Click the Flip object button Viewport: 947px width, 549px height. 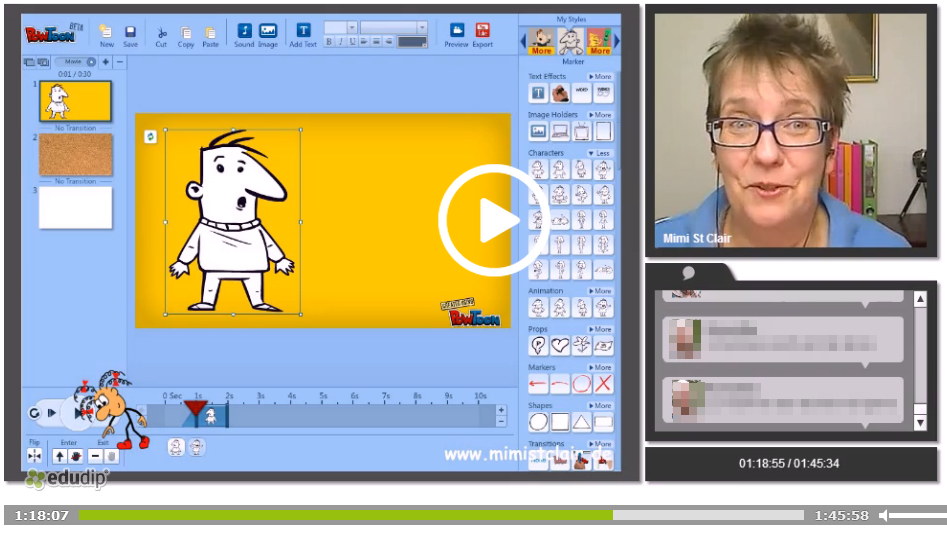(34, 456)
